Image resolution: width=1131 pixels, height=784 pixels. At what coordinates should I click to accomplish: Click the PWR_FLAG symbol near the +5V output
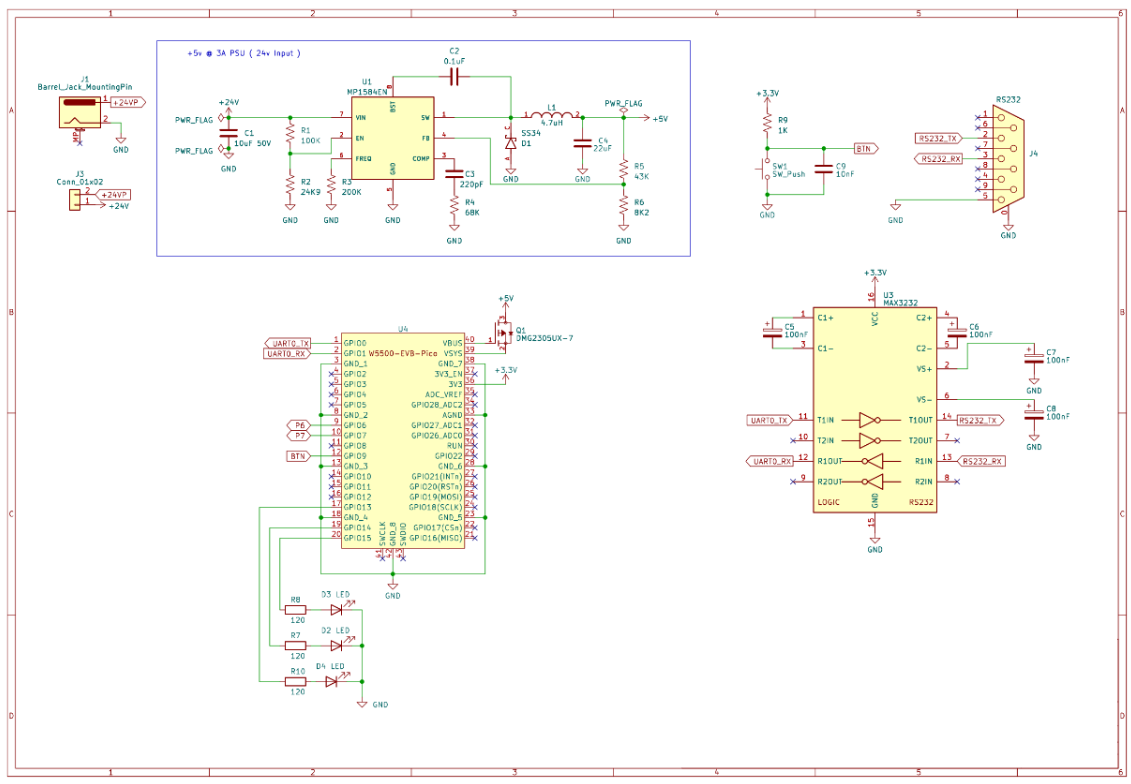click(623, 106)
